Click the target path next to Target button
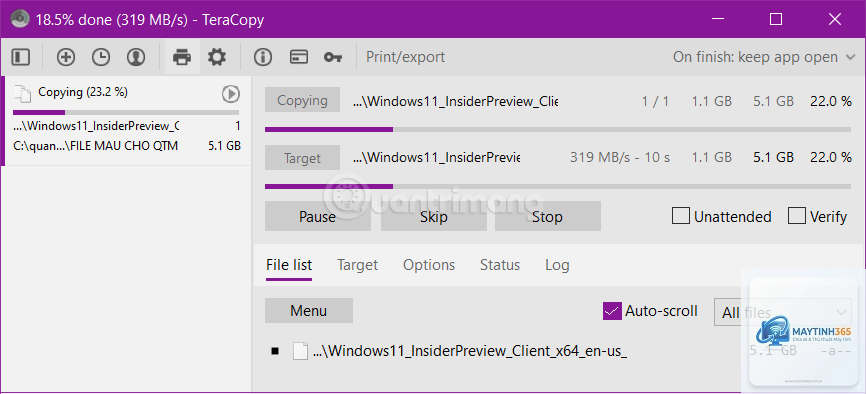 tap(436, 158)
